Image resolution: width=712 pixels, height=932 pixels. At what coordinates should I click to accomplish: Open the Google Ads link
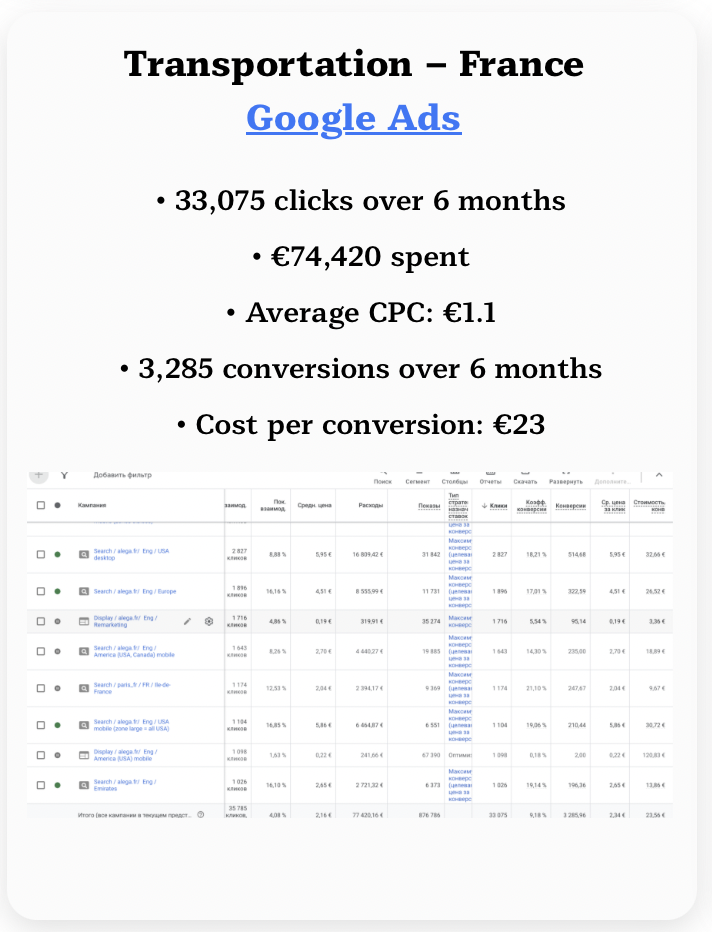point(353,118)
